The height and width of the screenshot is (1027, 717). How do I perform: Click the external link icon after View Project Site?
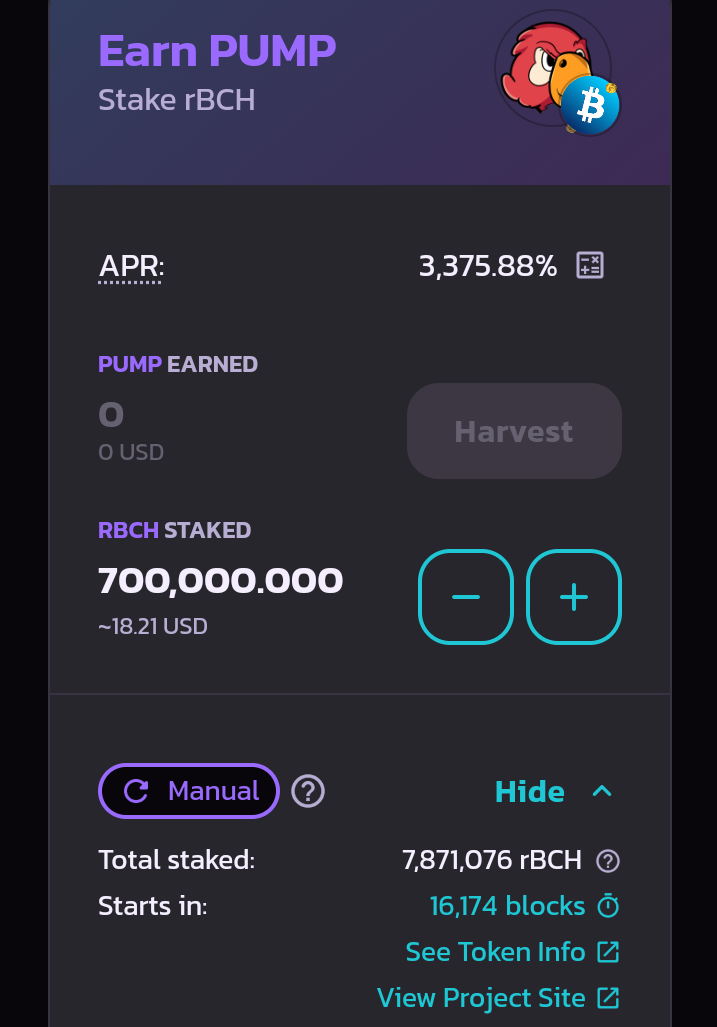(608, 998)
